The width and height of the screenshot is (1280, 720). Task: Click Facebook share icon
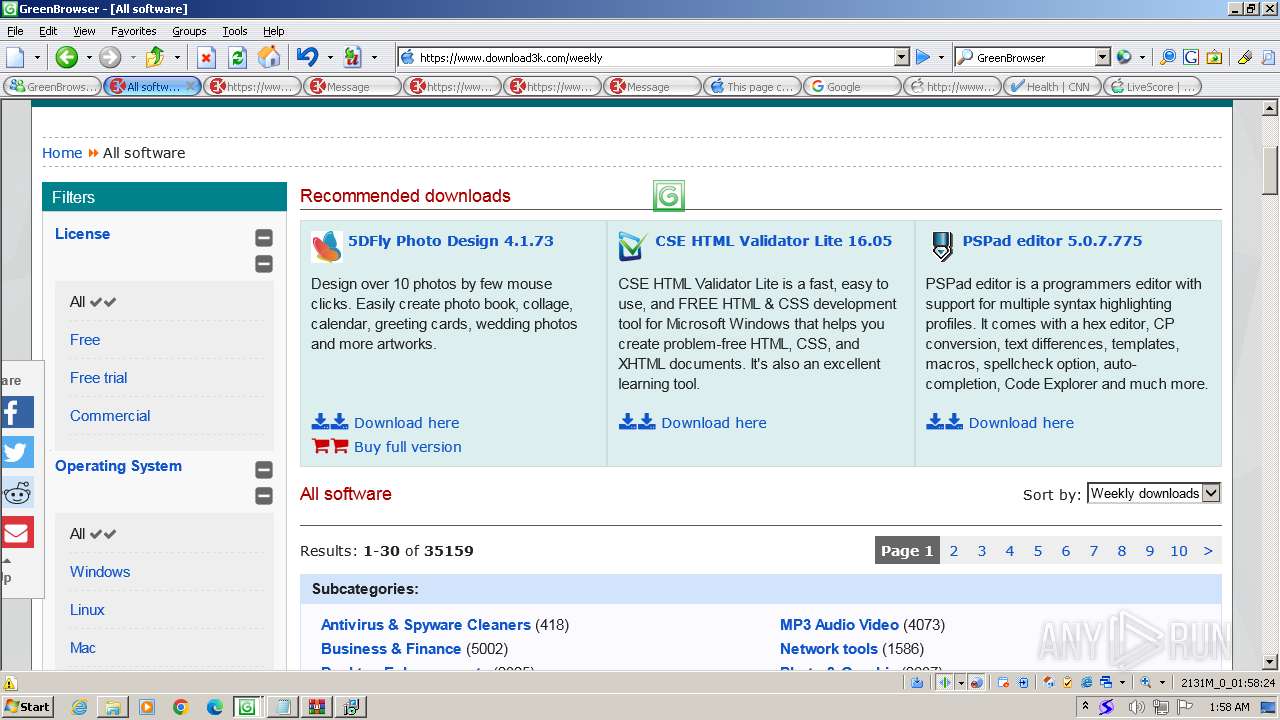pyautogui.click(x=17, y=412)
